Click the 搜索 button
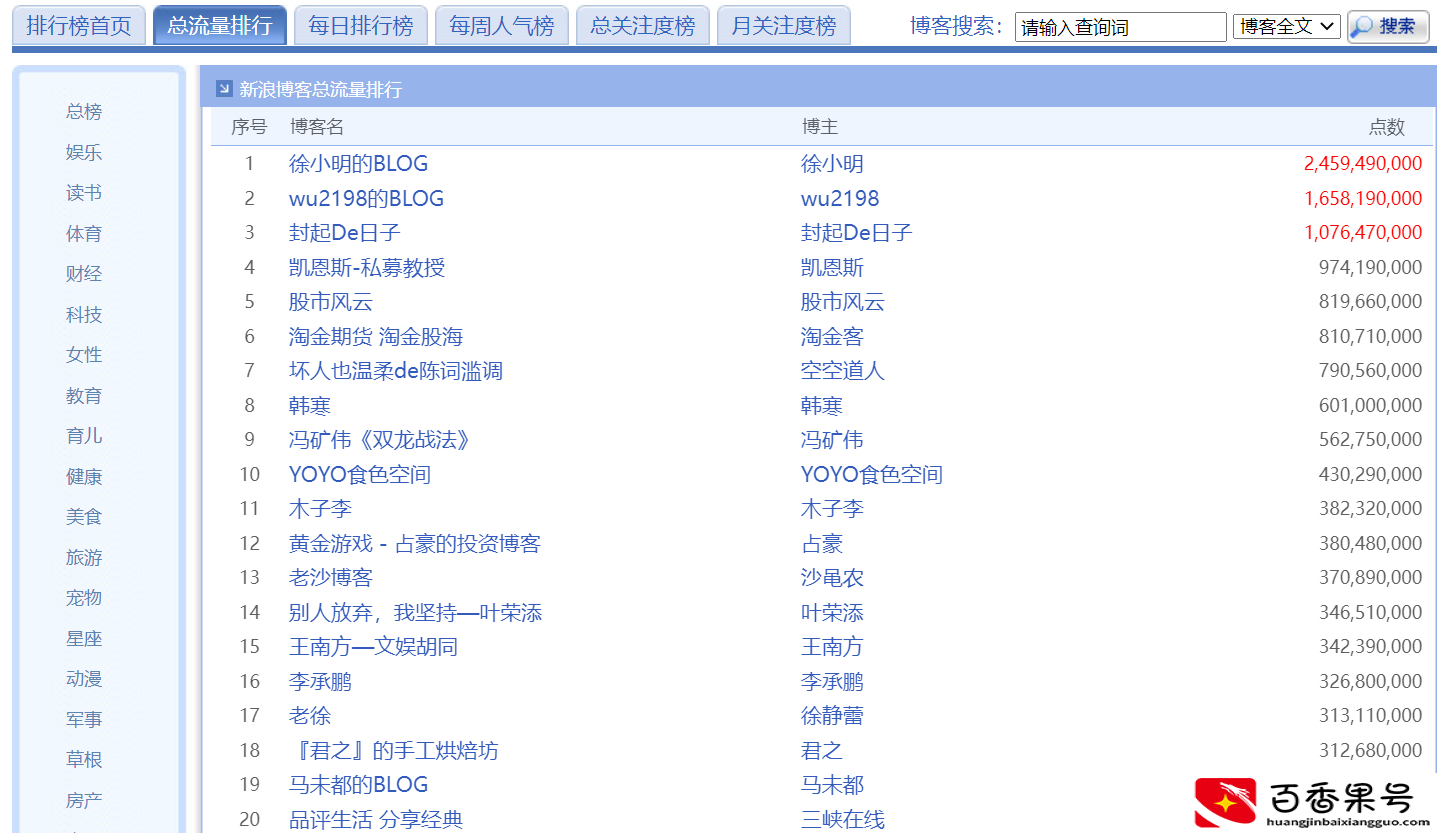The height and width of the screenshot is (833, 1441). (1388, 27)
